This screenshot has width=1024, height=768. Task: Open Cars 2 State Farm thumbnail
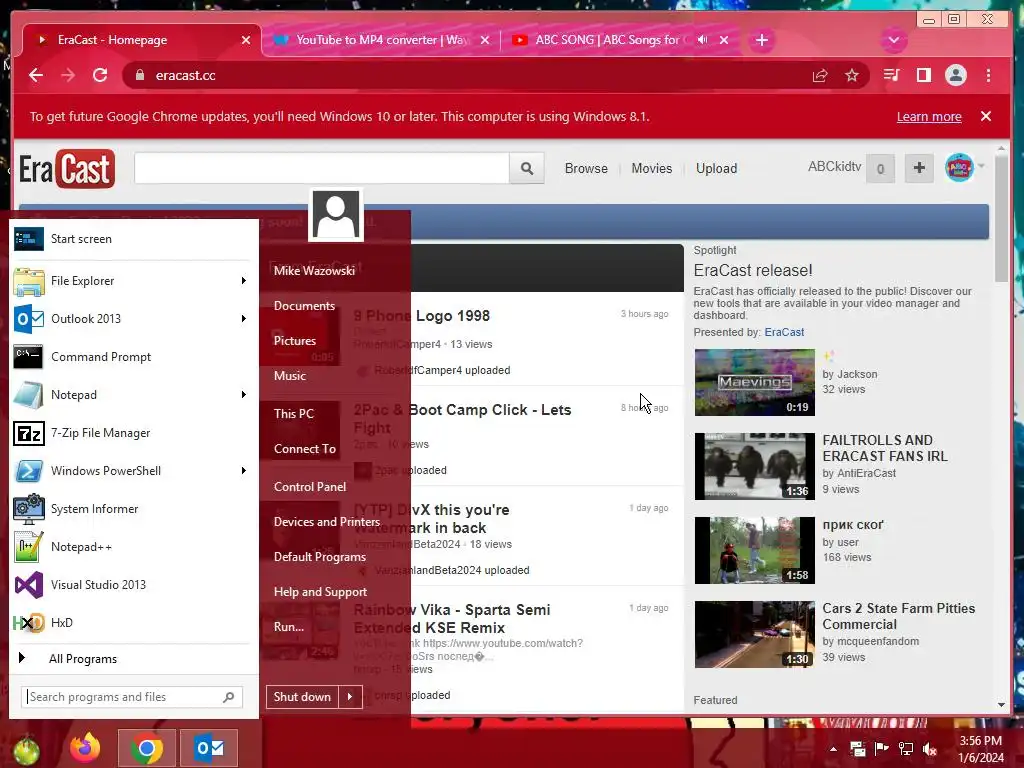(x=754, y=634)
